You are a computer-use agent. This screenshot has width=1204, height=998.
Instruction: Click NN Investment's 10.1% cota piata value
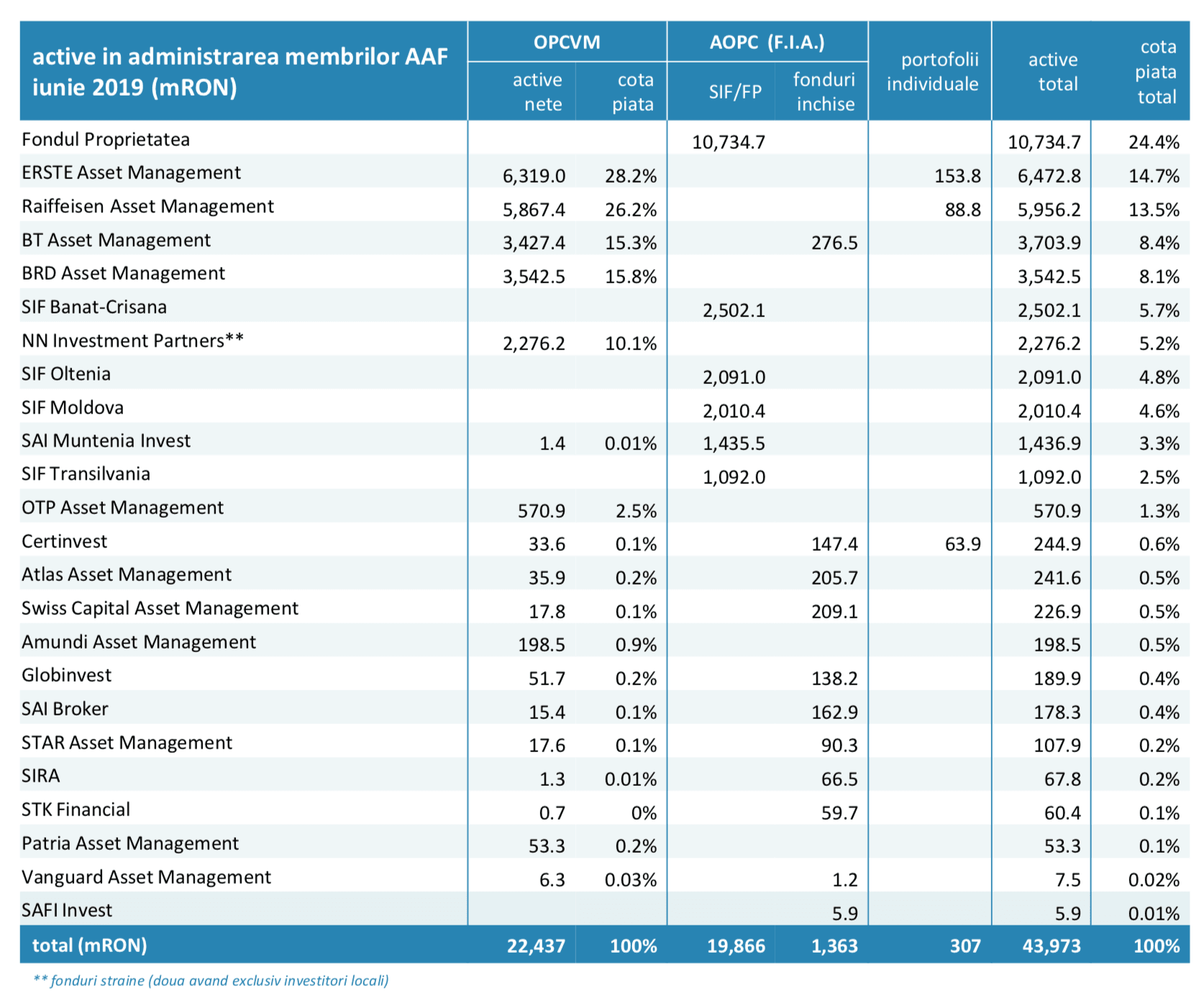[x=631, y=344]
